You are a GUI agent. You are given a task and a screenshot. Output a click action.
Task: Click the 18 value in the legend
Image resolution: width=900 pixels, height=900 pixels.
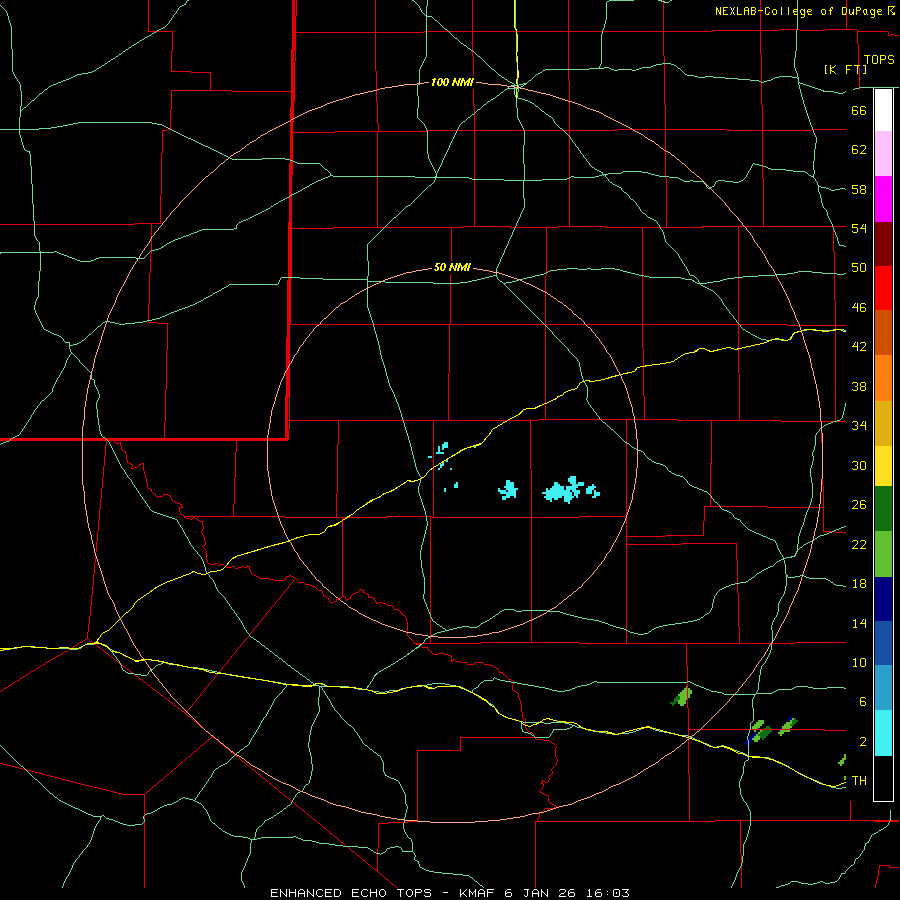tap(859, 584)
